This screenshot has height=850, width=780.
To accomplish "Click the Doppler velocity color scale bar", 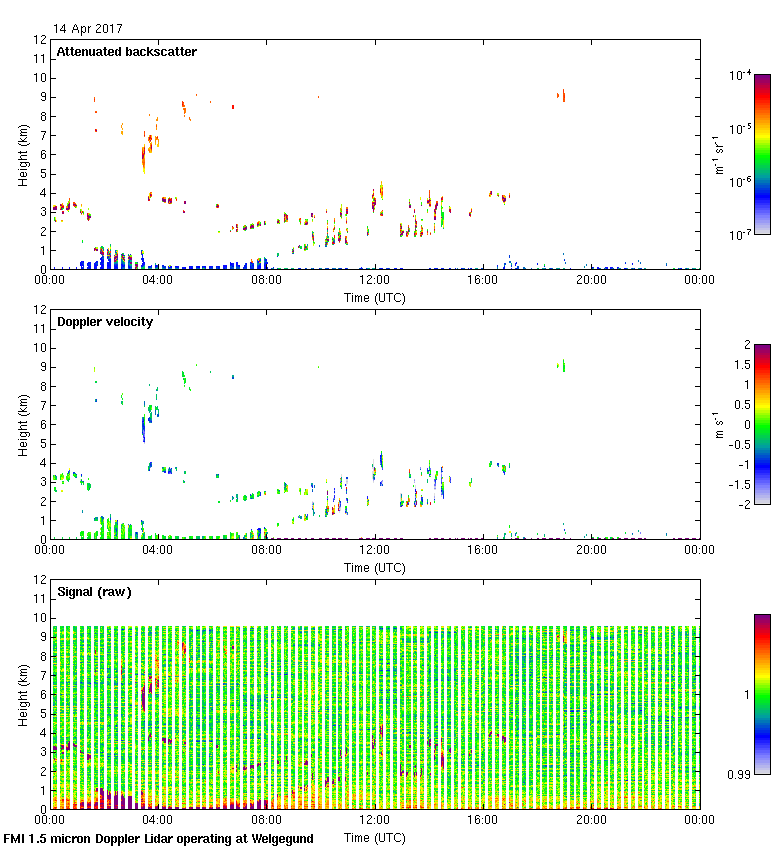I will click(762, 424).
